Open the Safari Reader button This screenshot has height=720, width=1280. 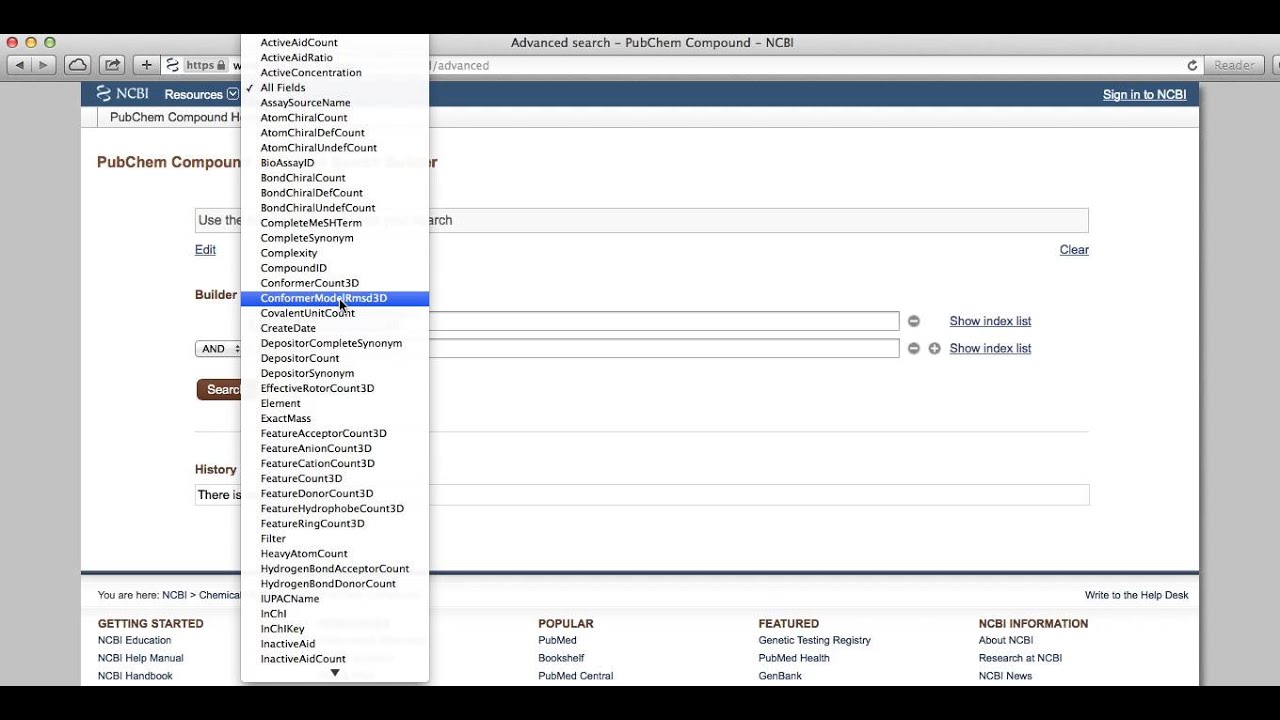(x=1234, y=65)
